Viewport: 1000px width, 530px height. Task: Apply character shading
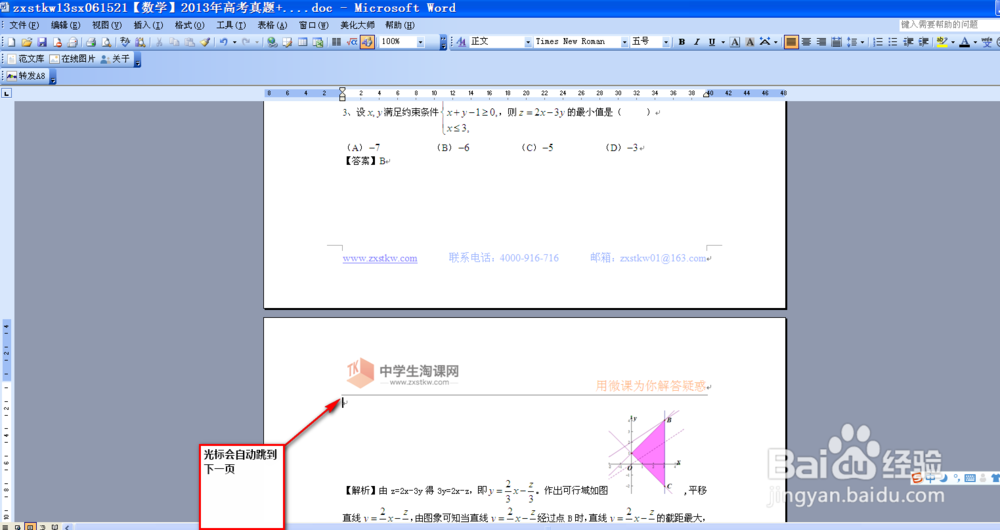(x=750, y=42)
